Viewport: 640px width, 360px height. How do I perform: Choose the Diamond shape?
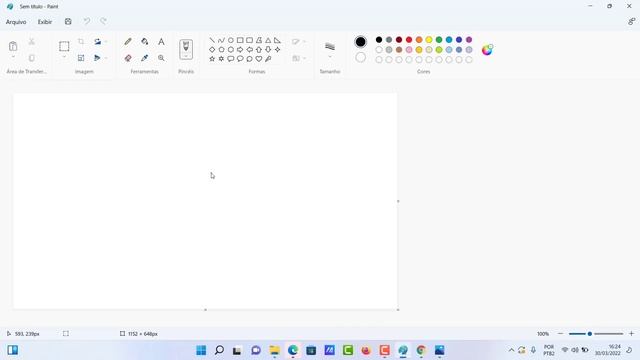click(212, 49)
